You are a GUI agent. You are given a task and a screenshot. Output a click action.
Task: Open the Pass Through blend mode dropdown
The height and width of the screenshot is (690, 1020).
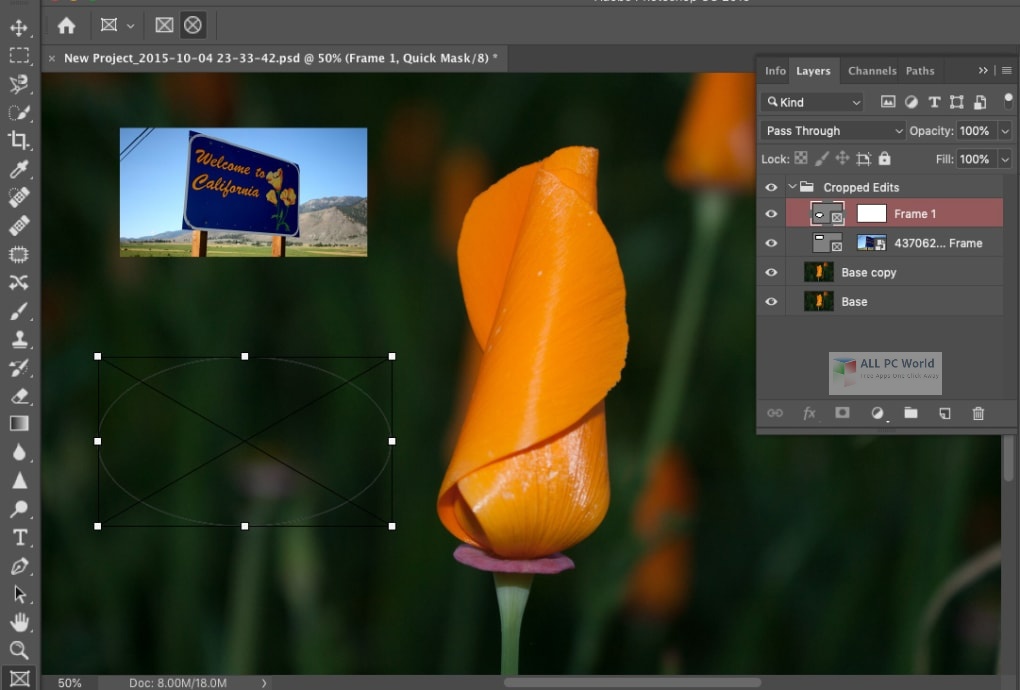tap(833, 131)
